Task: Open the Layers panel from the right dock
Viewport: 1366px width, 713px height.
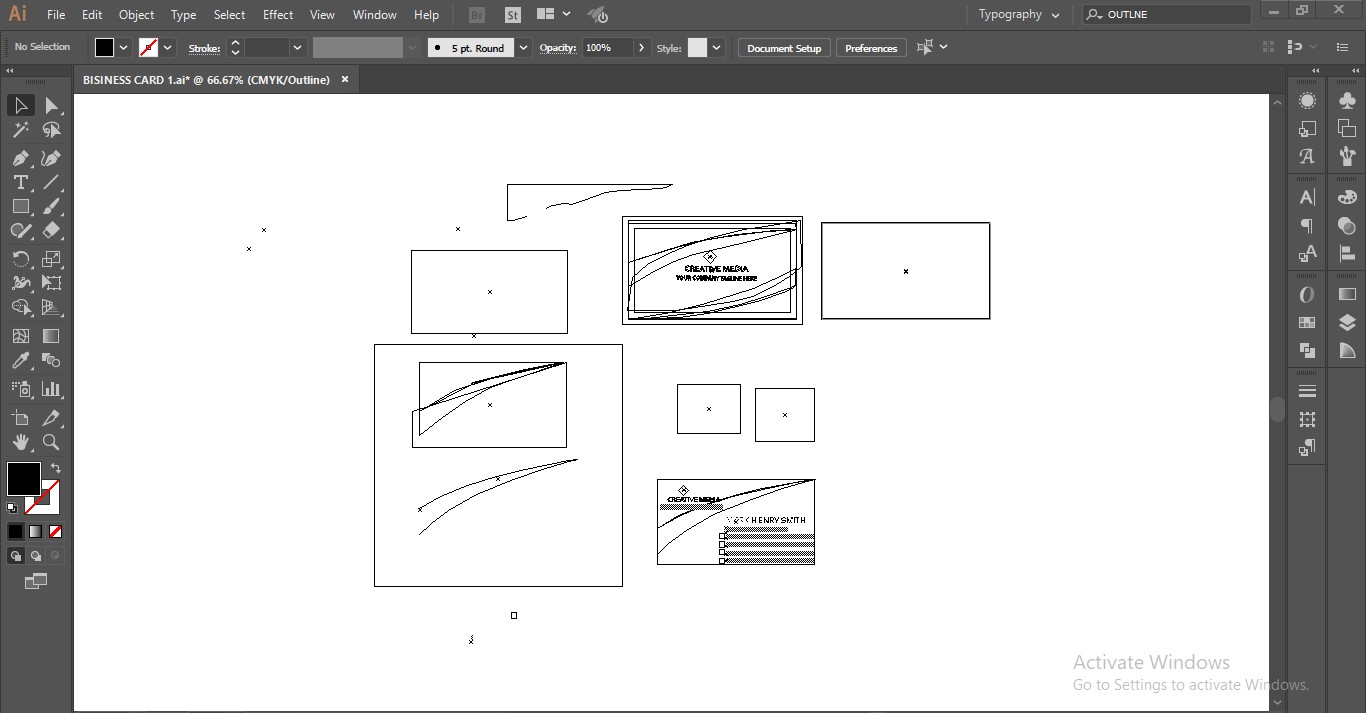Action: point(1346,323)
